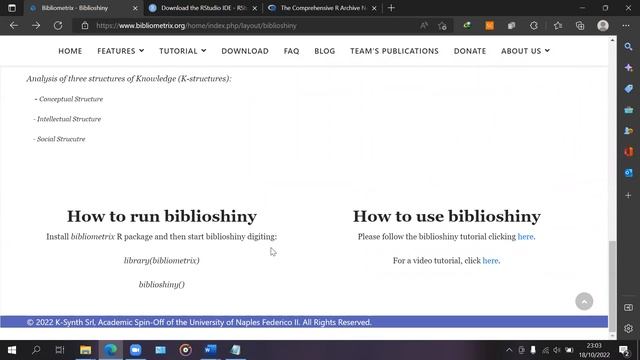Select 'library(bibliometrix)' code text
Viewport: 640px width, 360px height.
(x=162, y=260)
